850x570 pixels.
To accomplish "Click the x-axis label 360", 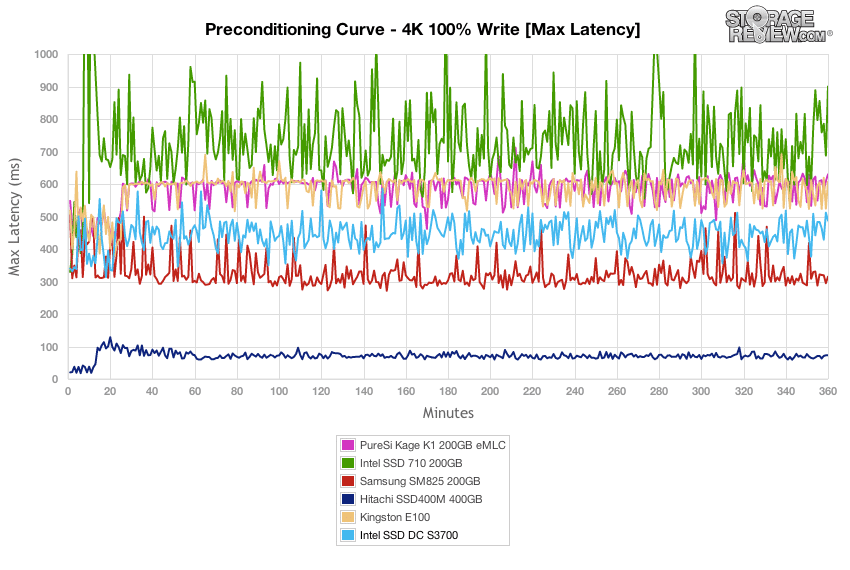I will [828, 391].
